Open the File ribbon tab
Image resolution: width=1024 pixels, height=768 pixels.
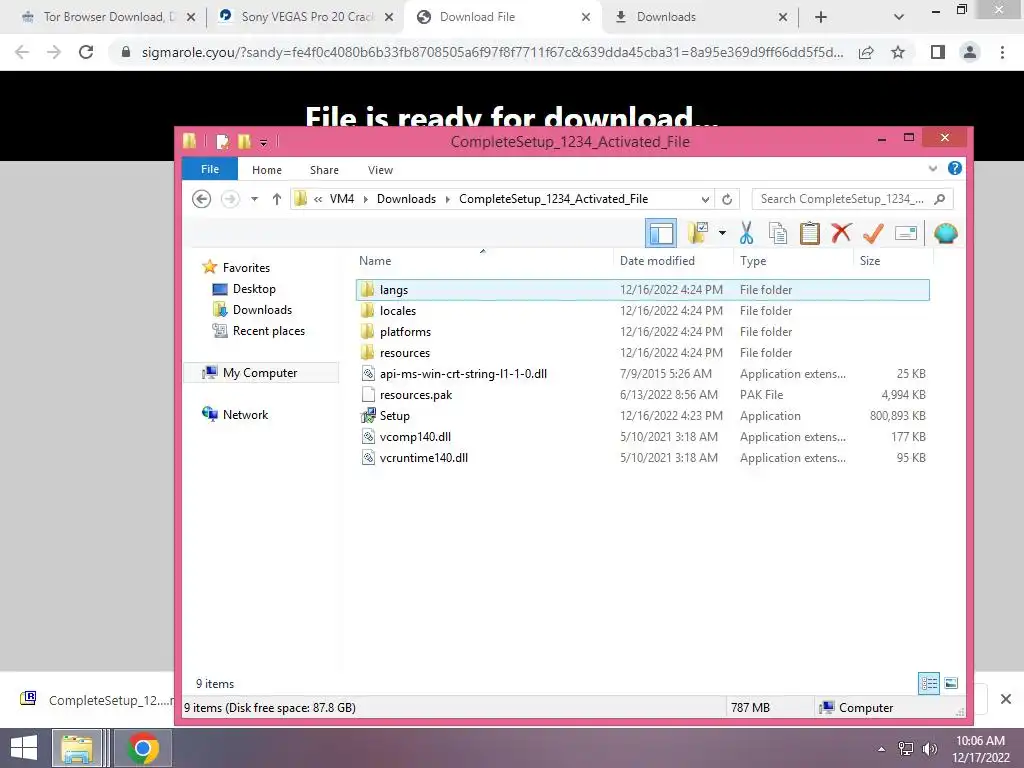click(x=210, y=169)
